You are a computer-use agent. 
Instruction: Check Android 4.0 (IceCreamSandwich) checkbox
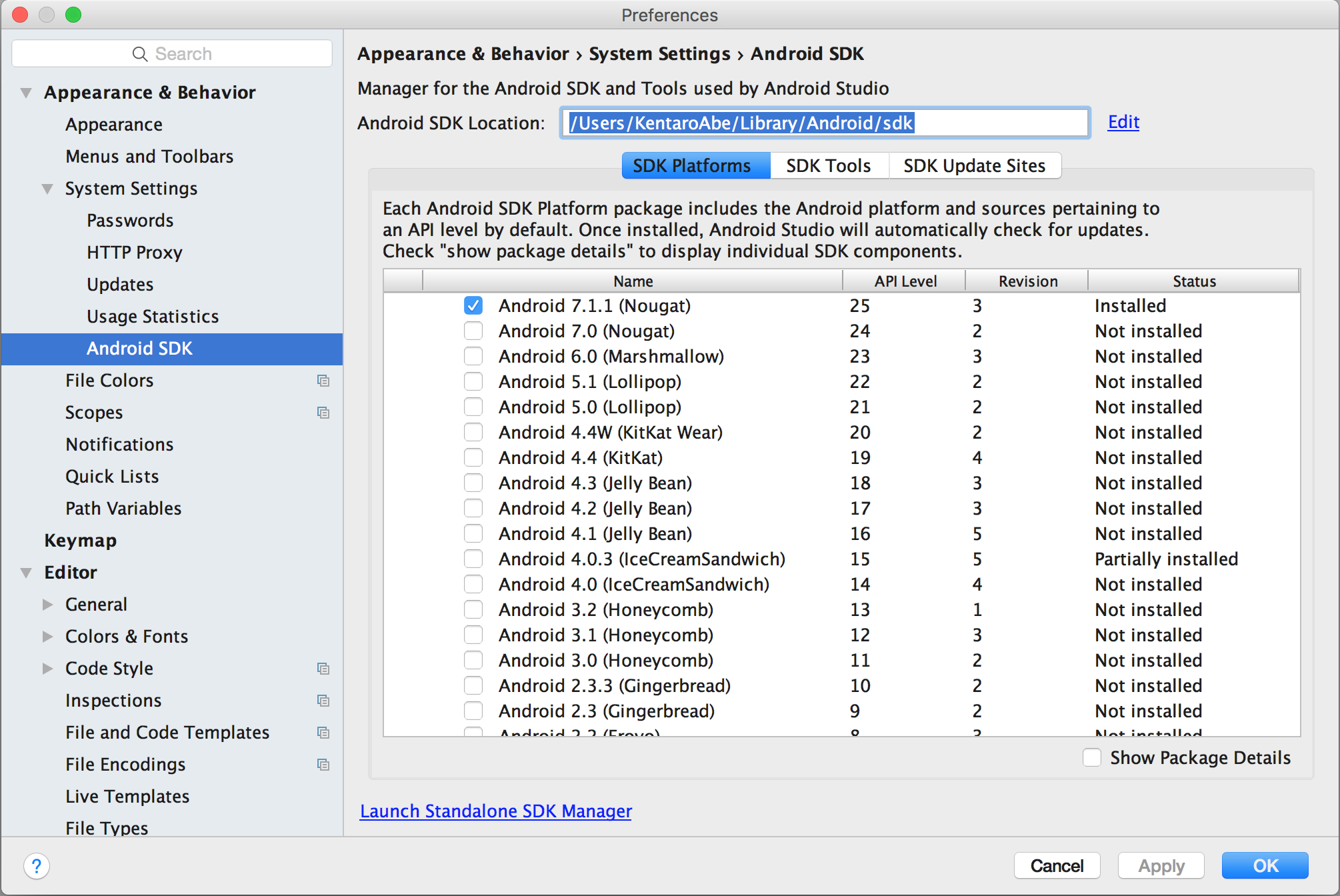point(473,584)
